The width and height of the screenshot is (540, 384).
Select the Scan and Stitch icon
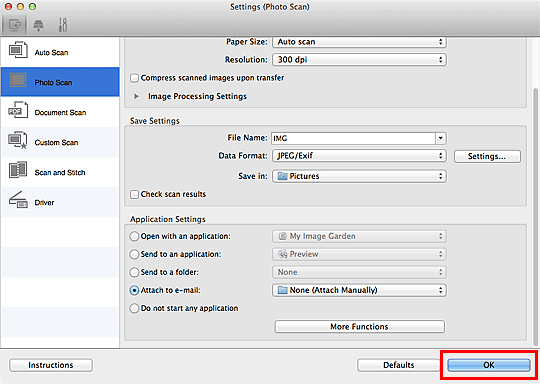tap(17, 170)
